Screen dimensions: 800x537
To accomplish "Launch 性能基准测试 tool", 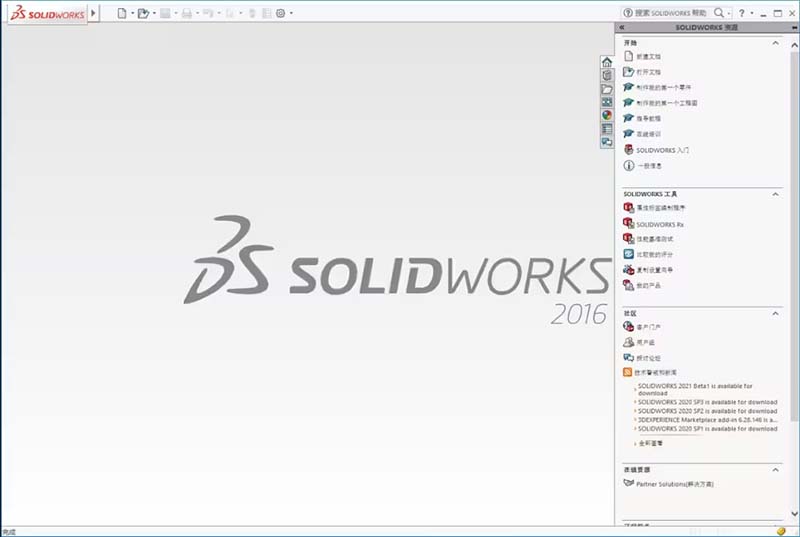I will click(x=655, y=239).
